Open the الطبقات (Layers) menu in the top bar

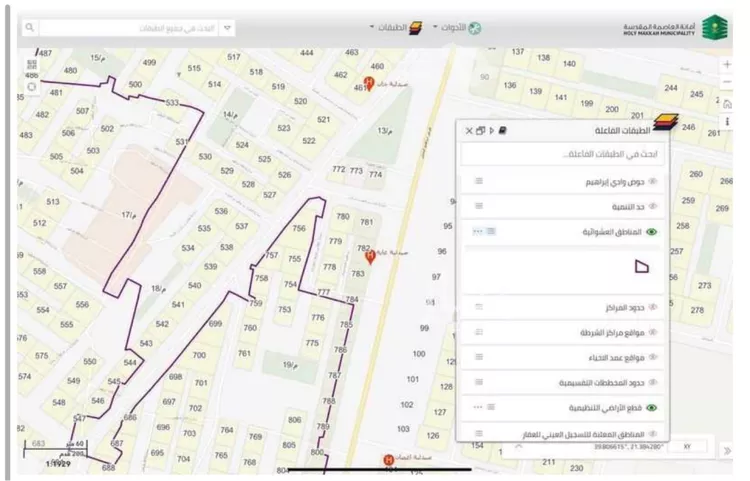coord(396,28)
